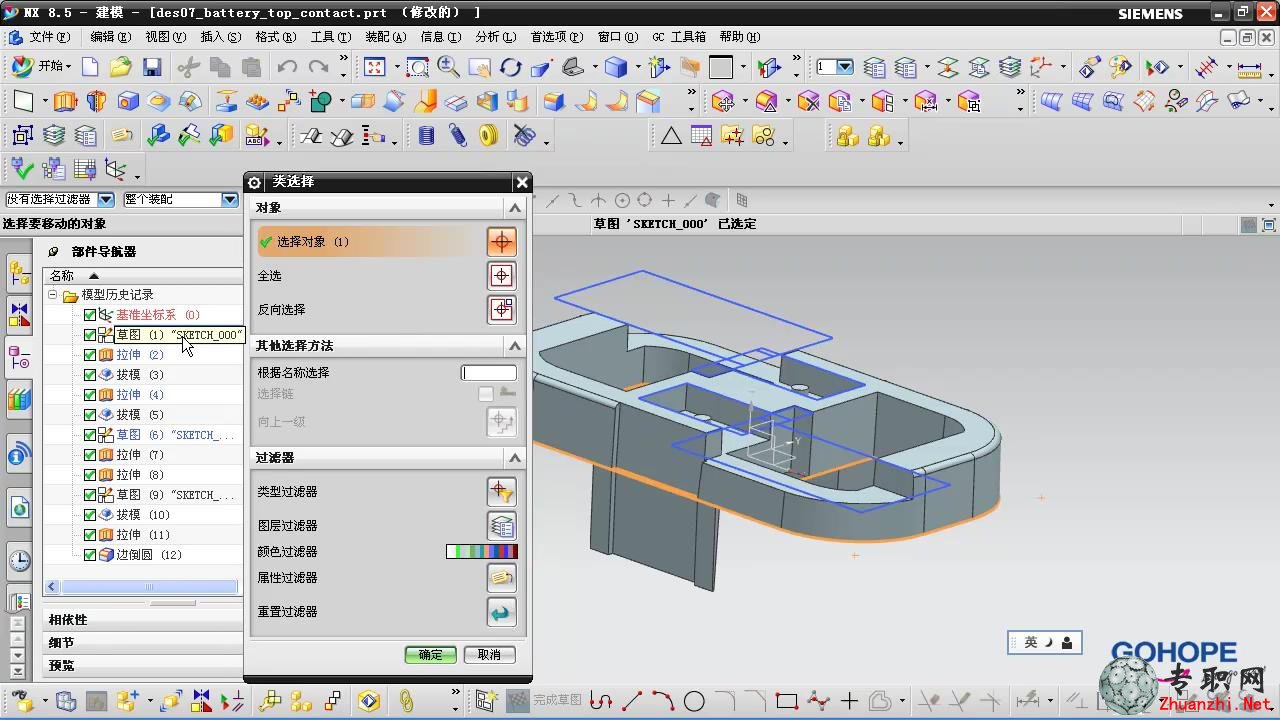Toggle checkbox for 拔模 (3)
The width and height of the screenshot is (1280, 720).
pos(90,375)
